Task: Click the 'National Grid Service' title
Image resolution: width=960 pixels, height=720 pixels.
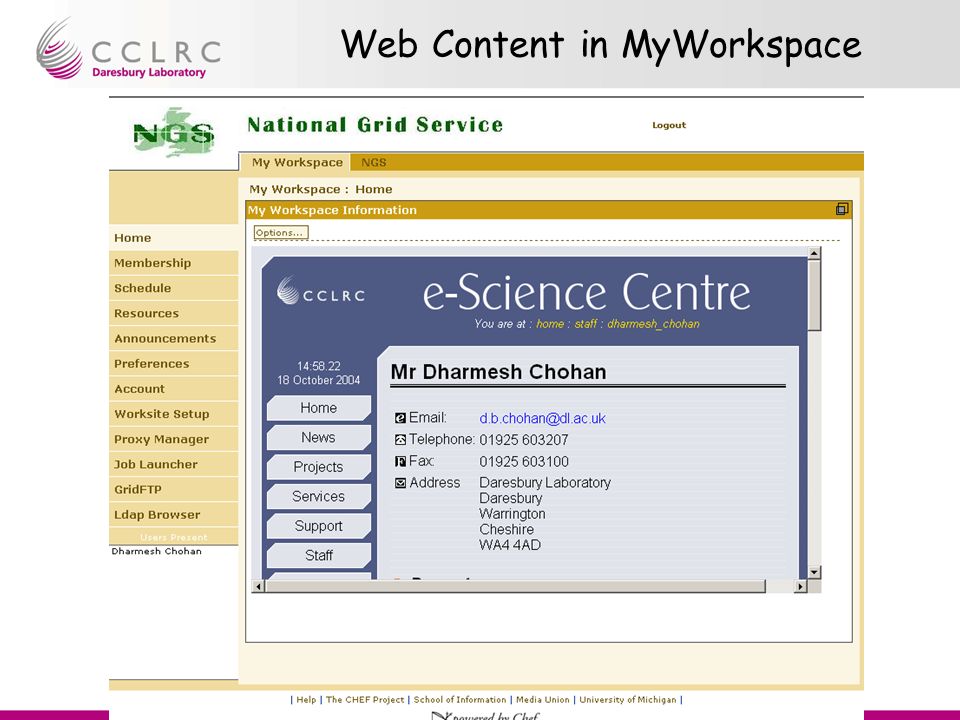Action: click(x=375, y=125)
